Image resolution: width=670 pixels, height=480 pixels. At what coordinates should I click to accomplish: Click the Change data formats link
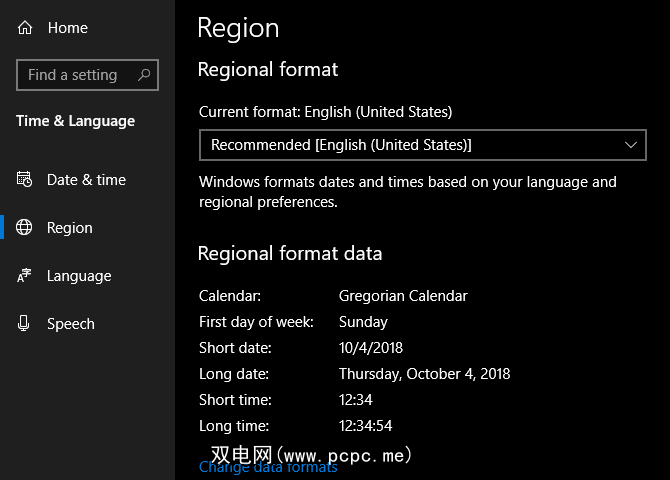click(x=268, y=468)
